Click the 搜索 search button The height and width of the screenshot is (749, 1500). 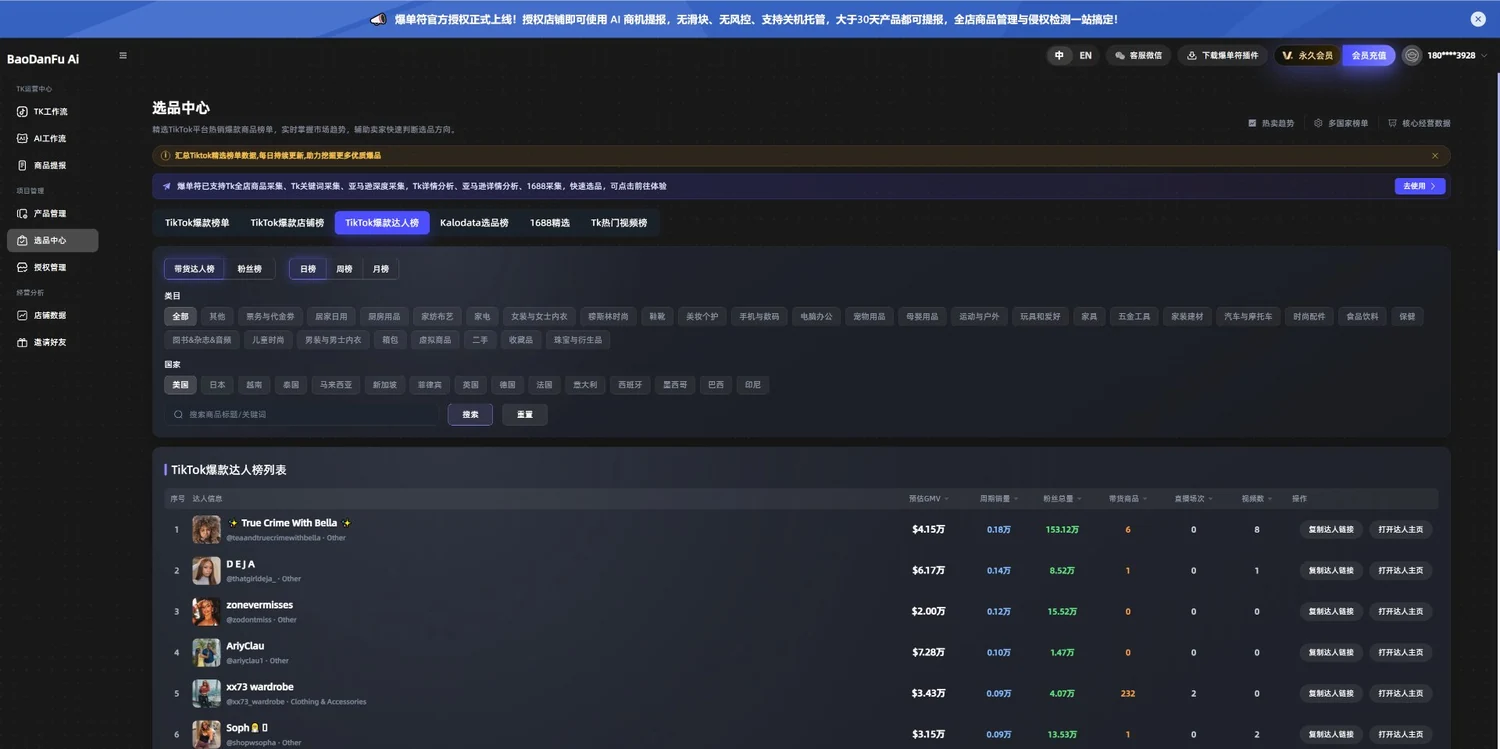coord(470,414)
